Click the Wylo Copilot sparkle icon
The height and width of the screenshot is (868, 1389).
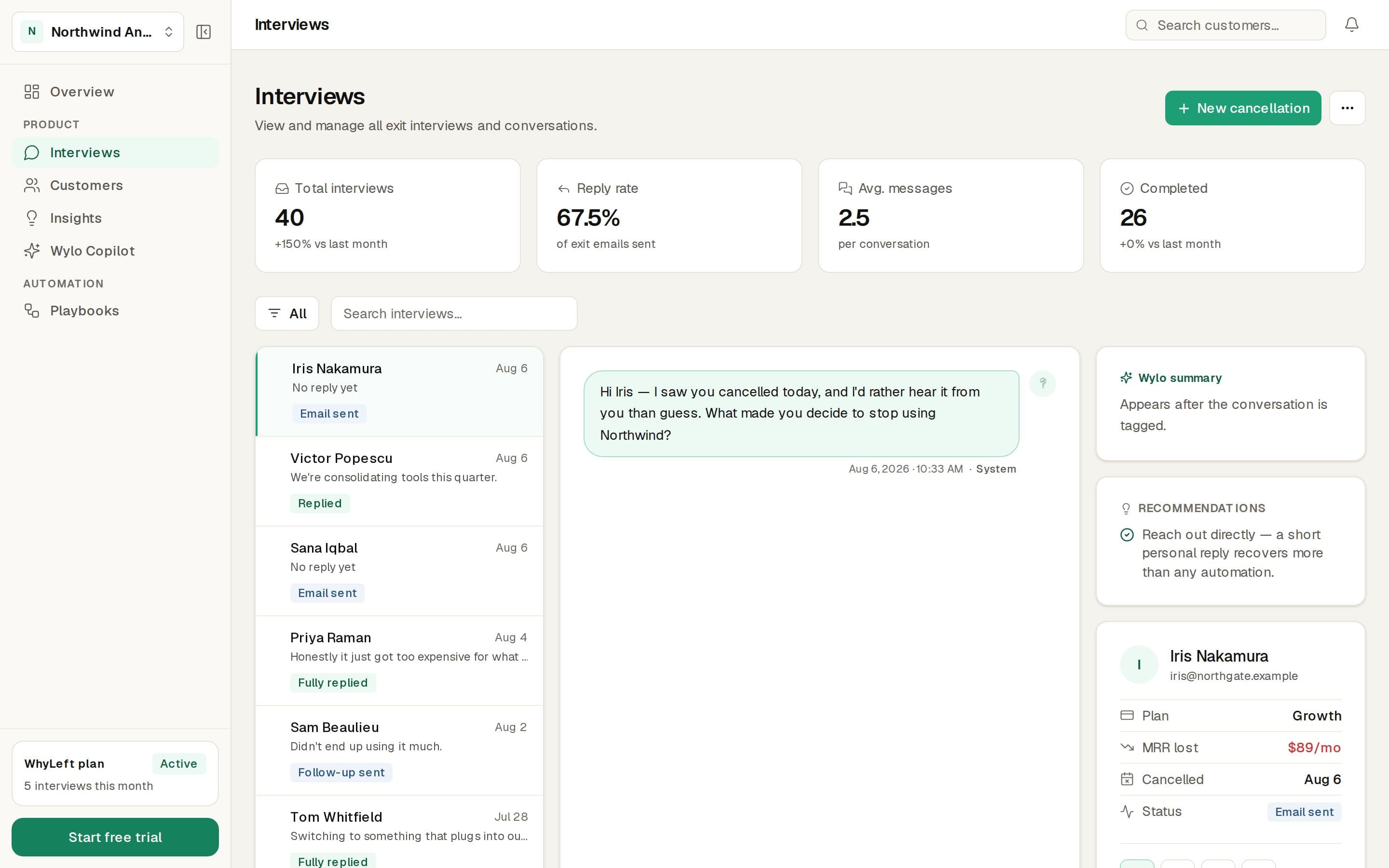tap(31, 251)
